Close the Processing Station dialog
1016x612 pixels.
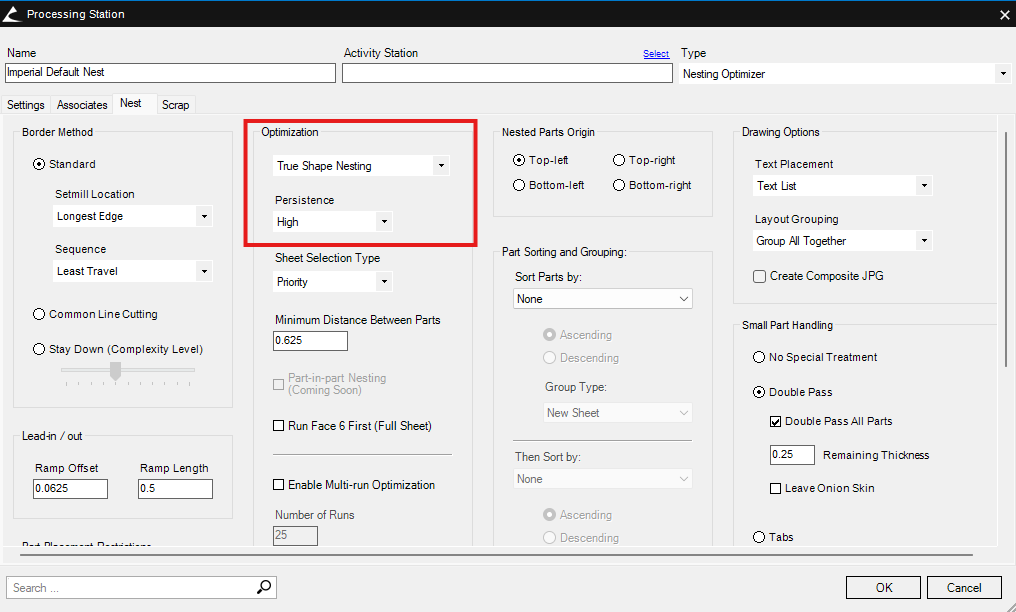pos(1004,14)
